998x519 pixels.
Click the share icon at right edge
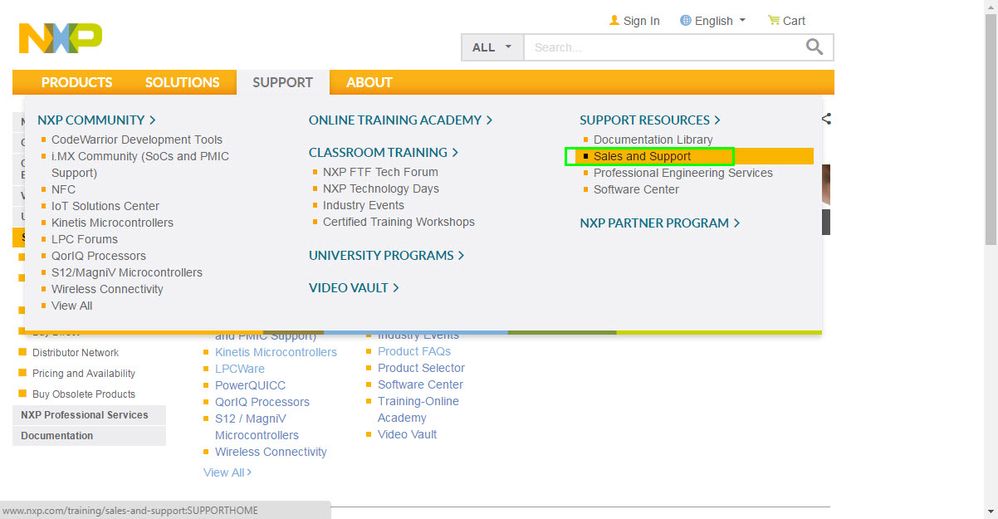tap(826, 118)
